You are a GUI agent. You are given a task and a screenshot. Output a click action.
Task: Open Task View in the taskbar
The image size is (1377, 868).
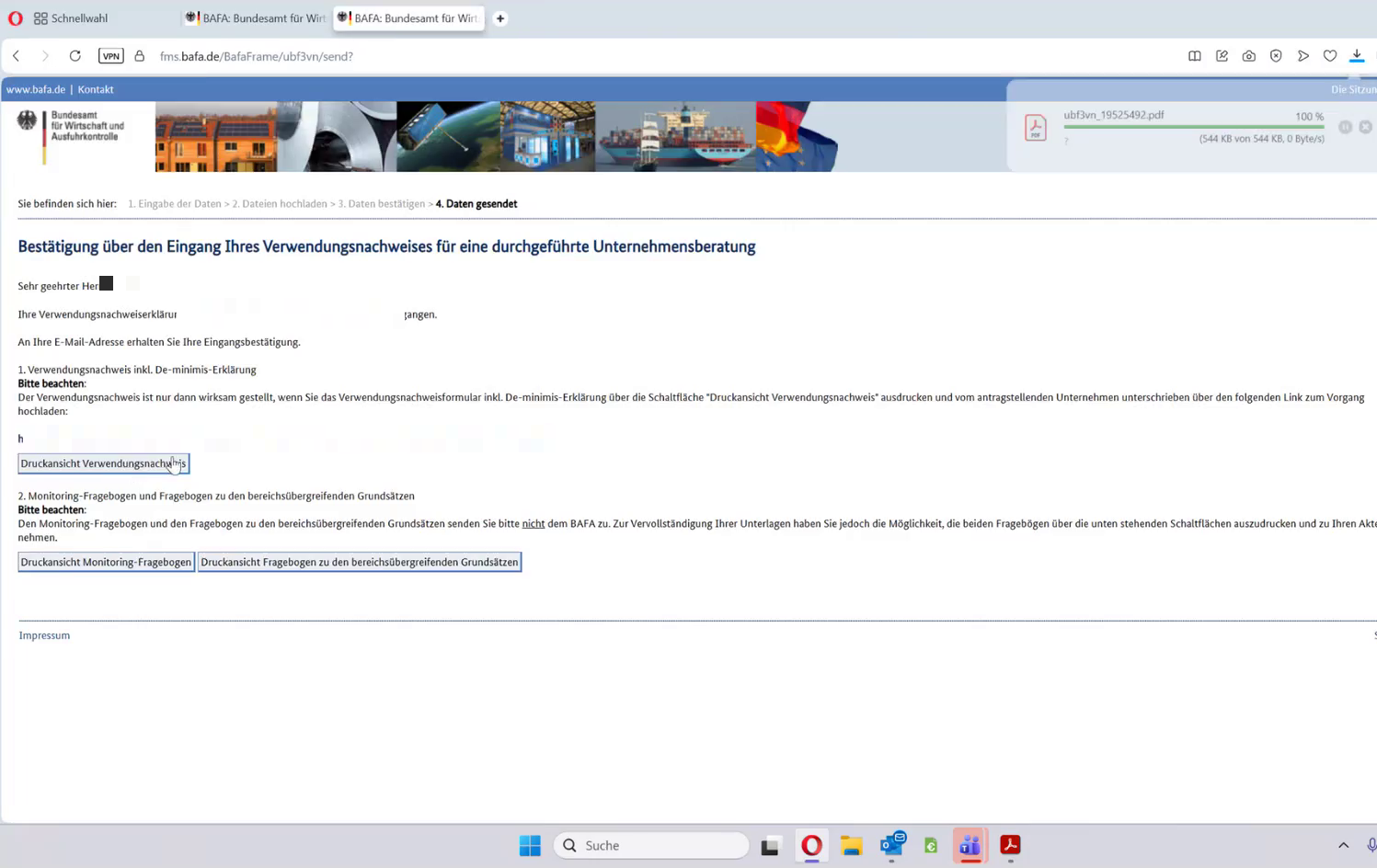[770, 846]
